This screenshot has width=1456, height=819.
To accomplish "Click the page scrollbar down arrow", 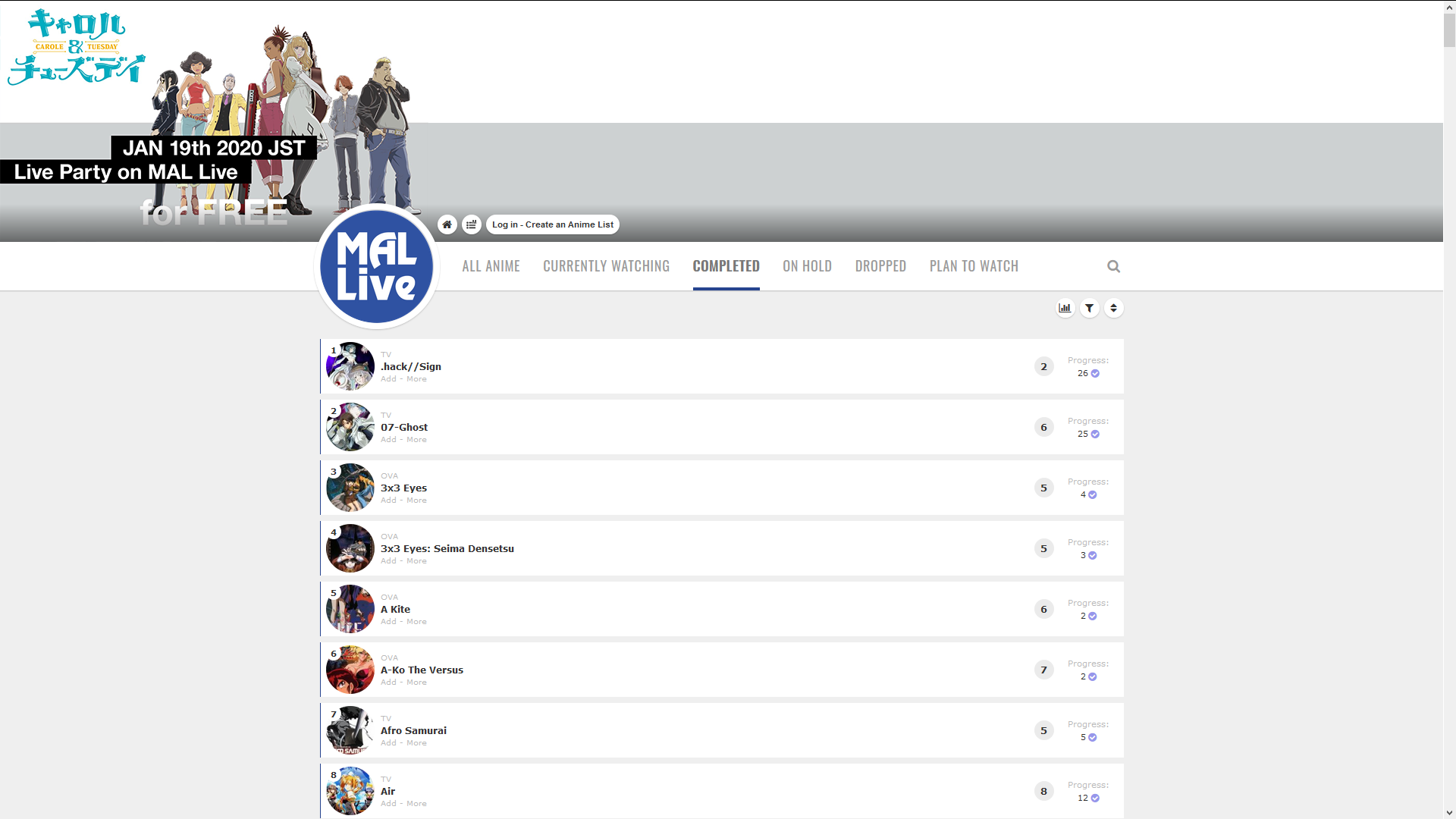I will point(1448,812).
